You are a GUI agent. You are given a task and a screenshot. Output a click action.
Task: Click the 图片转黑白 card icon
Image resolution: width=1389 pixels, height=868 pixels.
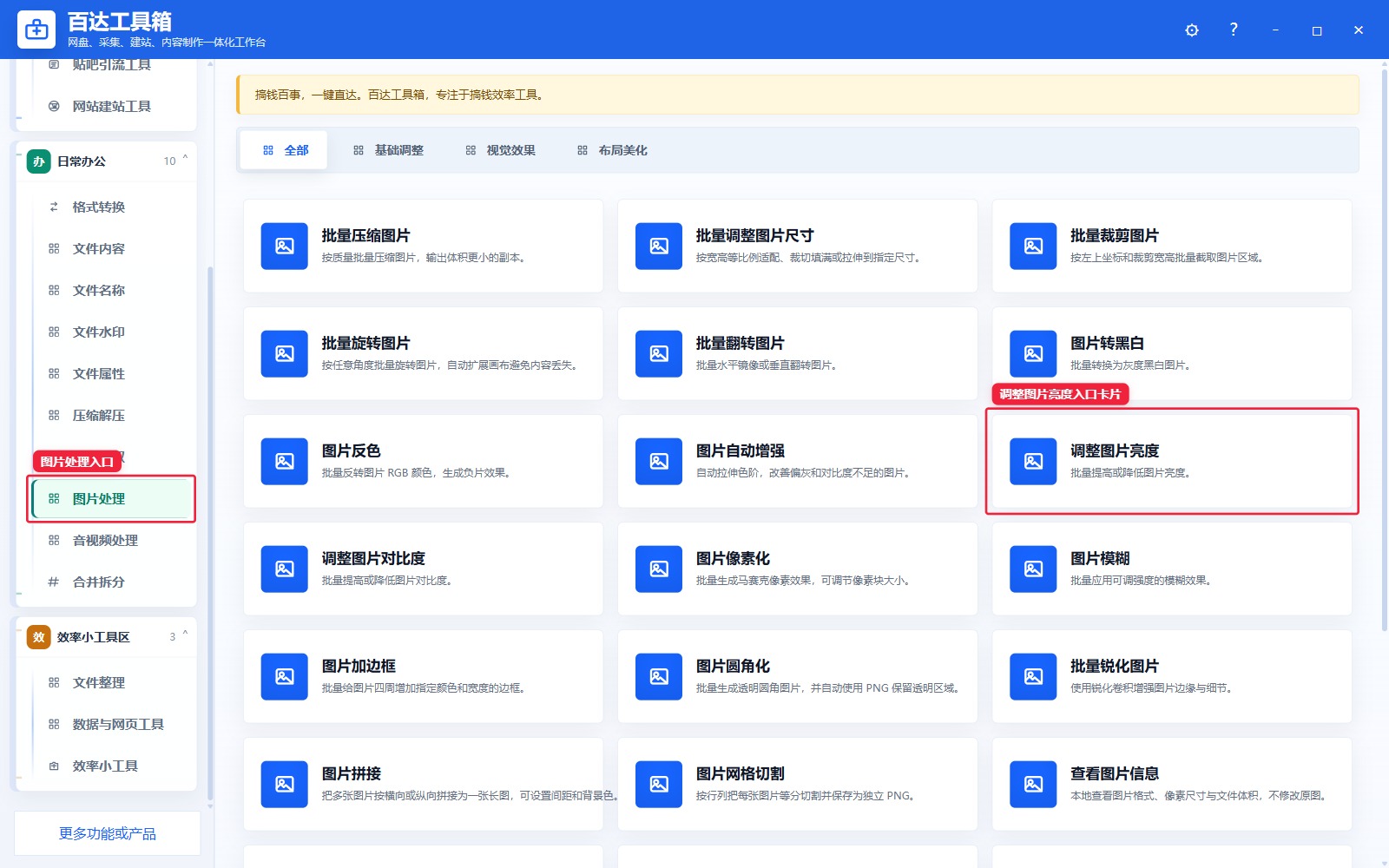[x=1033, y=354]
